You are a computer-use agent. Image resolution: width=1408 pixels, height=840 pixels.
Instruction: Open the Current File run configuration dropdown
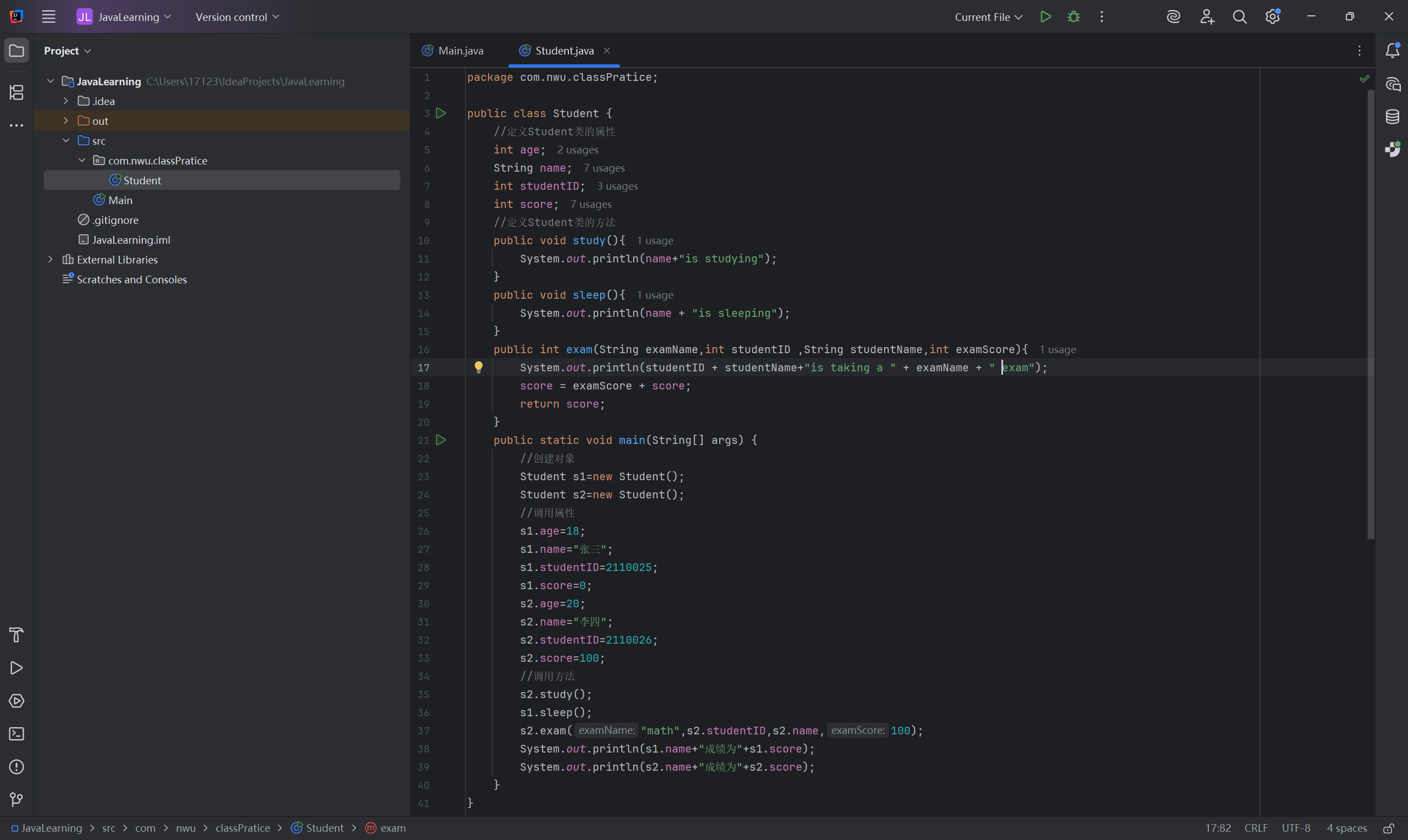(x=988, y=17)
